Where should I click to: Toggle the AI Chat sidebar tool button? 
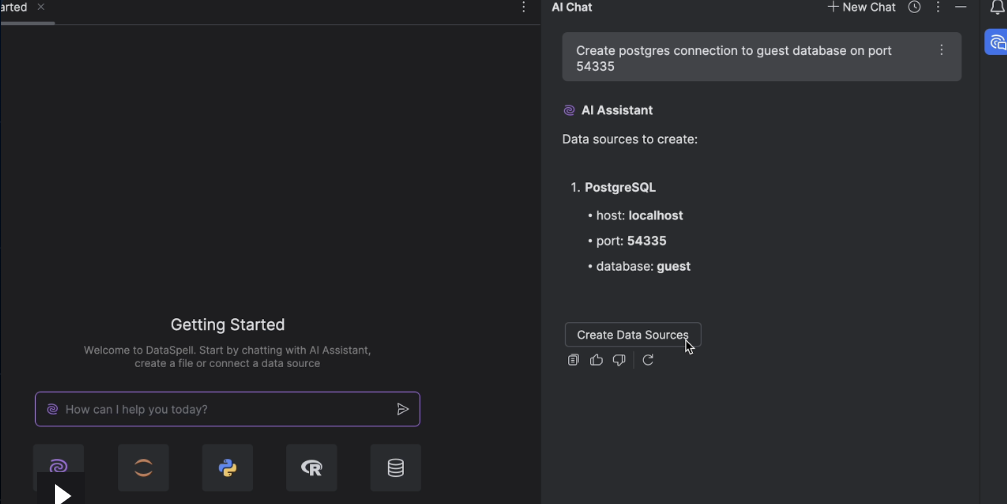[x=996, y=42]
